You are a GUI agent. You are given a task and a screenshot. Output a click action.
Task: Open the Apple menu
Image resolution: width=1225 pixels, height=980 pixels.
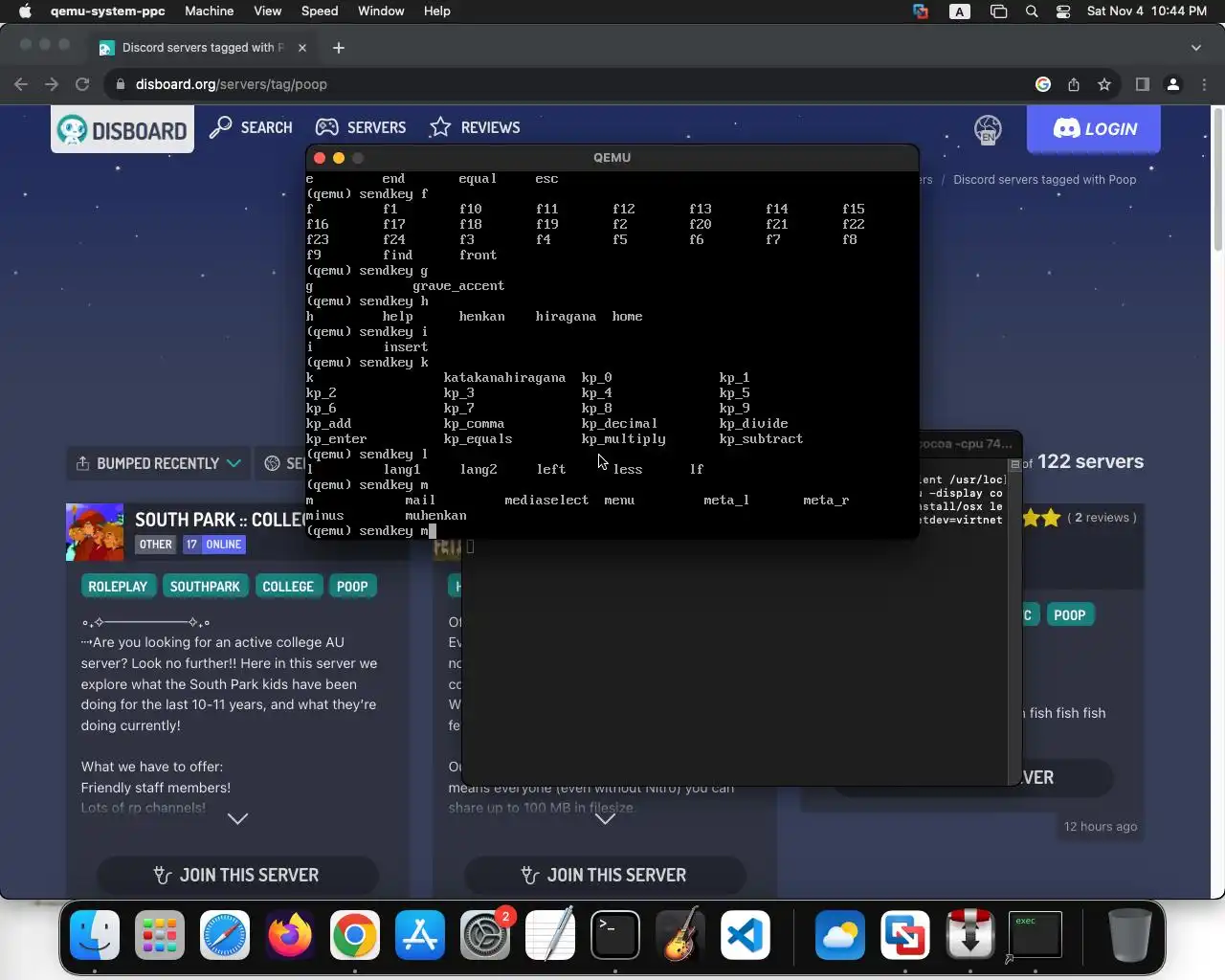tap(25, 11)
